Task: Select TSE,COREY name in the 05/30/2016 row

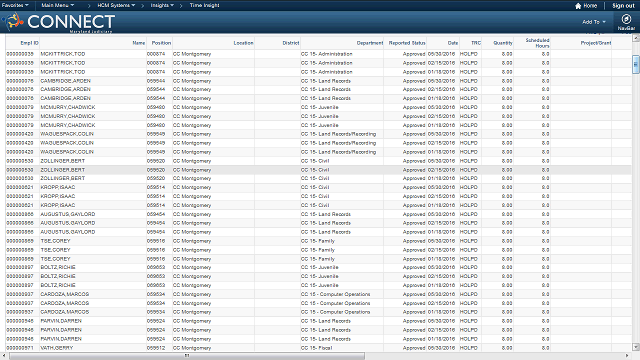Action: click(x=55, y=241)
